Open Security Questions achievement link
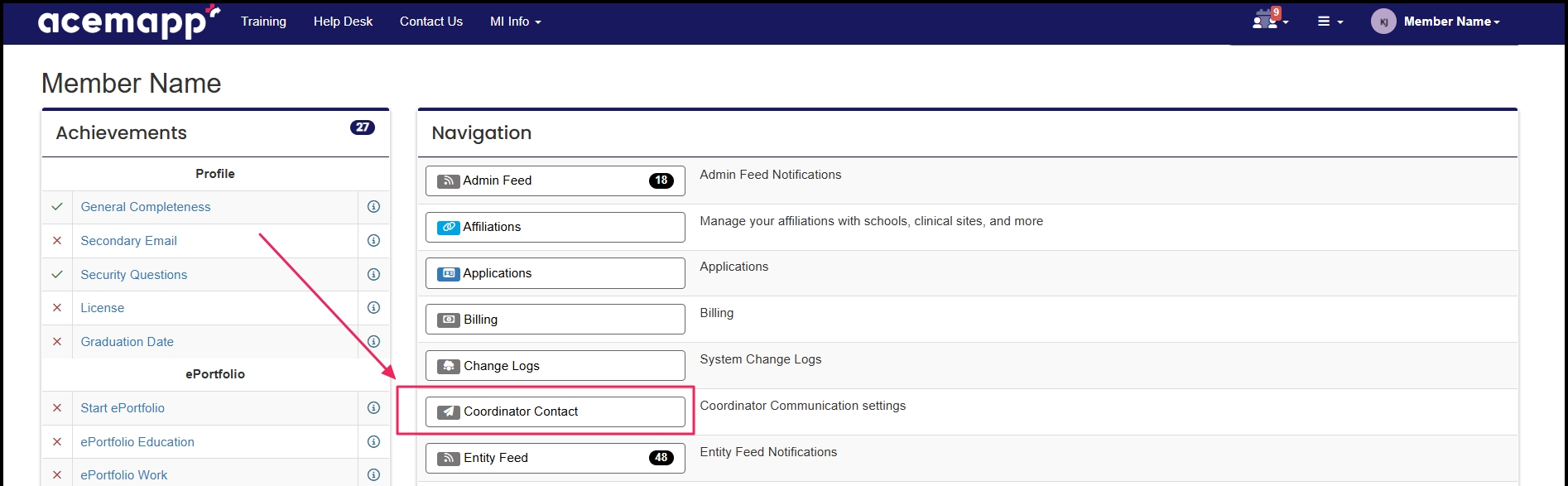 [134, 275]
